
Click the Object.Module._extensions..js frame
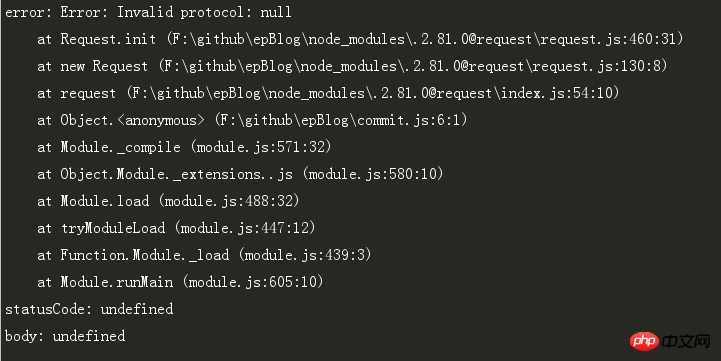point(177,174)
